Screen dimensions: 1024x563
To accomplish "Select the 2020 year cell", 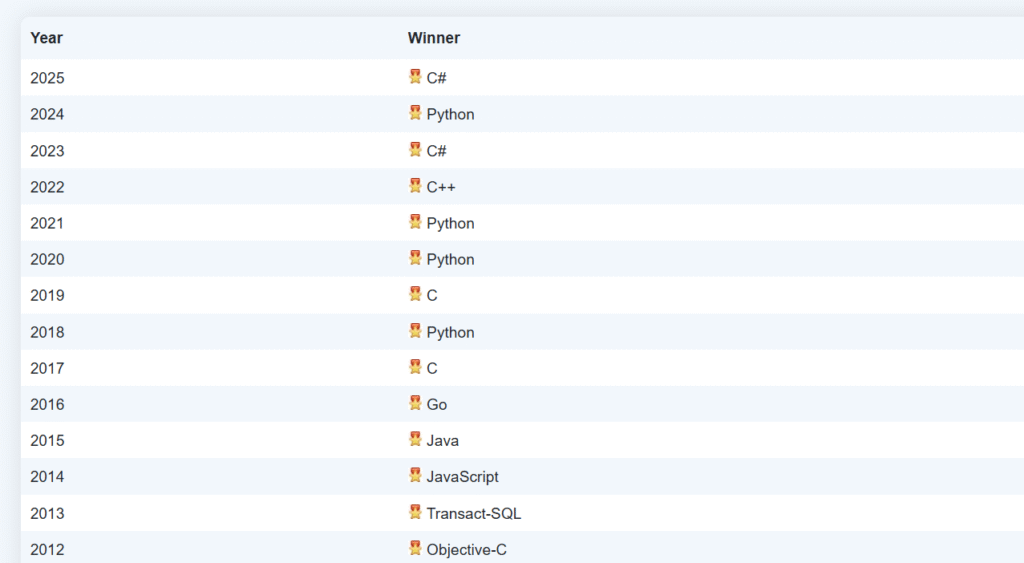I will pos(47,259).
